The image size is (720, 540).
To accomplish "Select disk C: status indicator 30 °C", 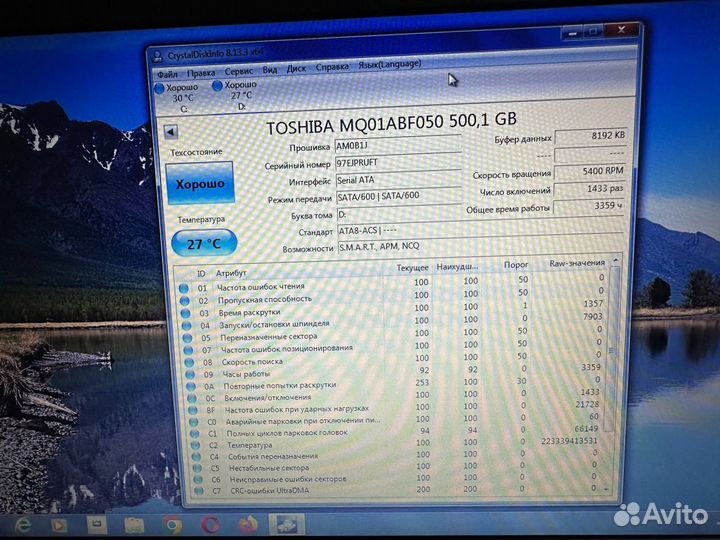I will 178,98.
